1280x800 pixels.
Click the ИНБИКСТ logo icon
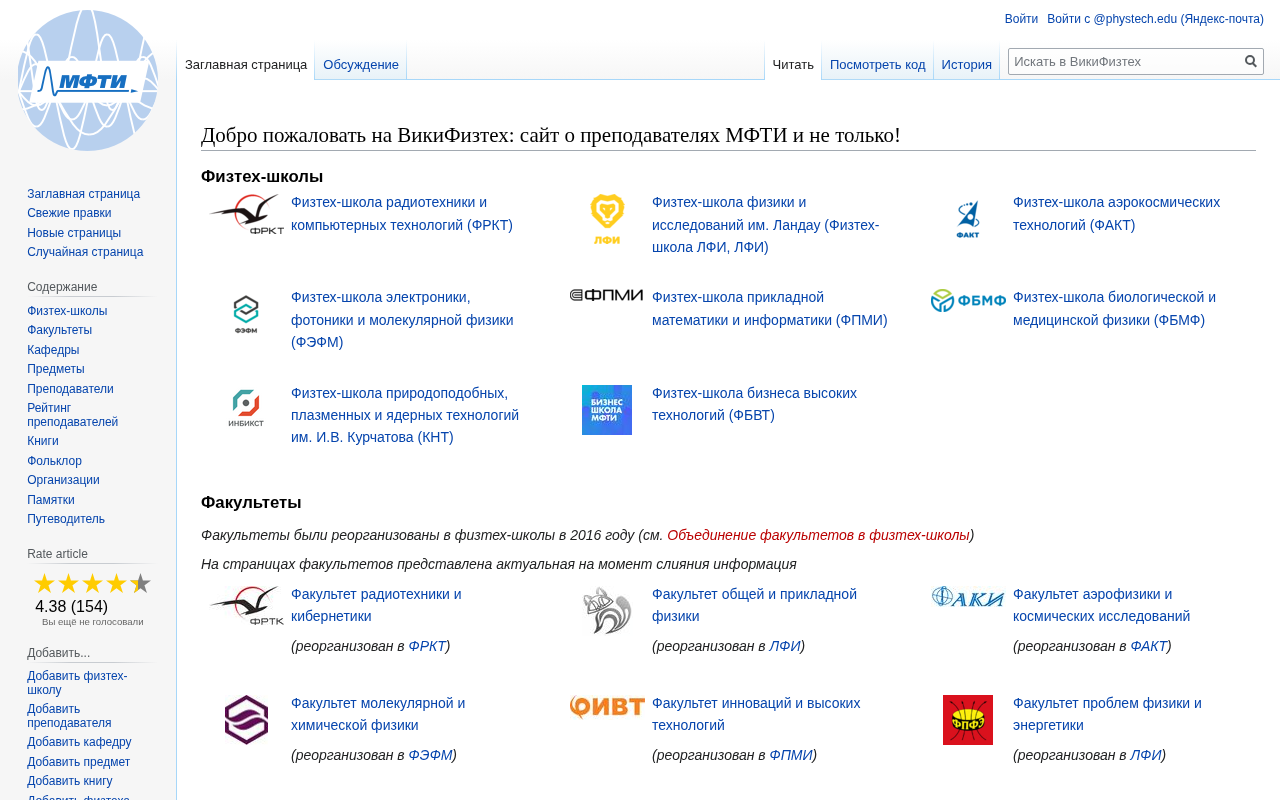(x=246, y=408)
